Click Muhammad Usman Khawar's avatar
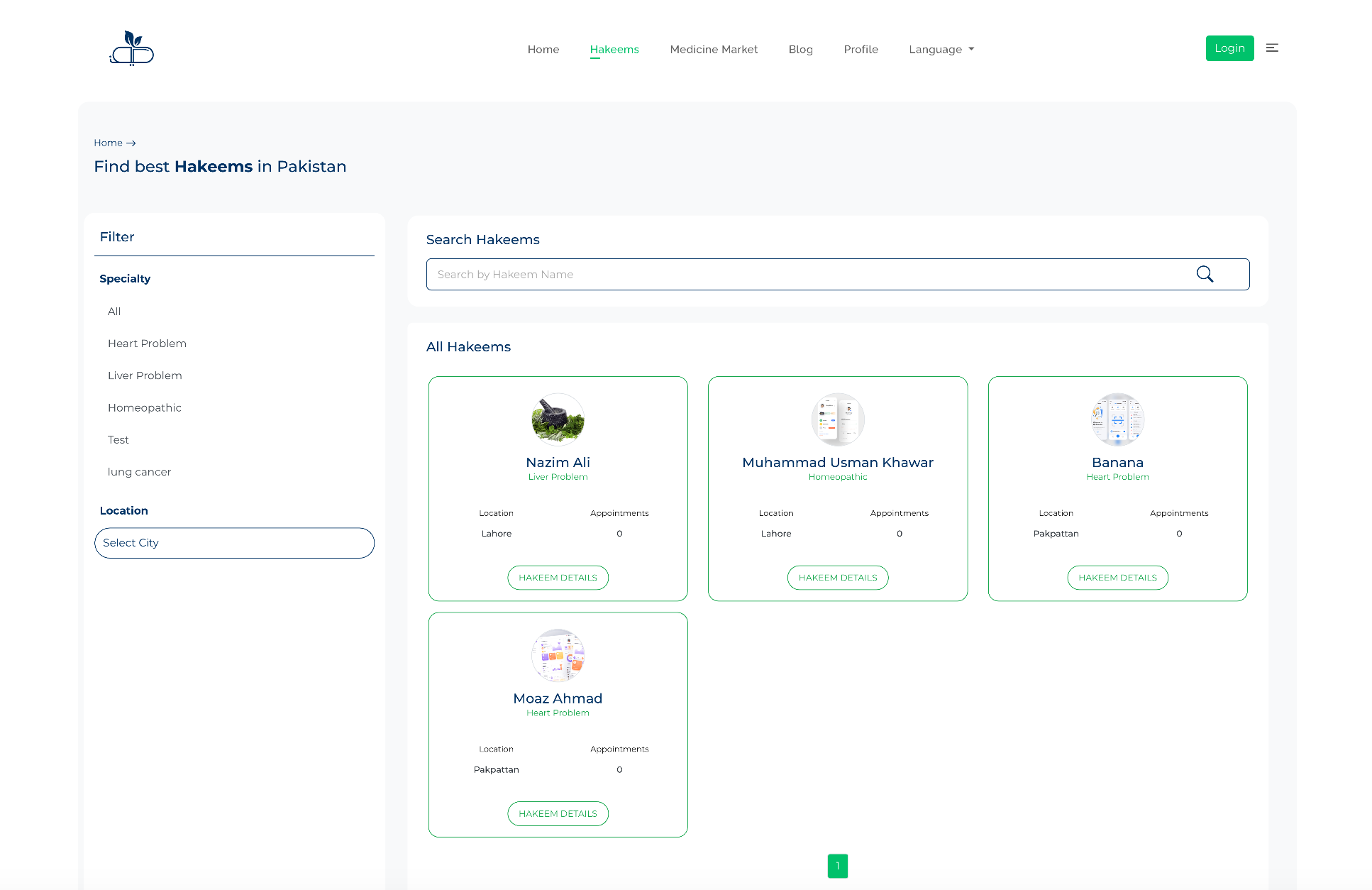 pos(837,419)
